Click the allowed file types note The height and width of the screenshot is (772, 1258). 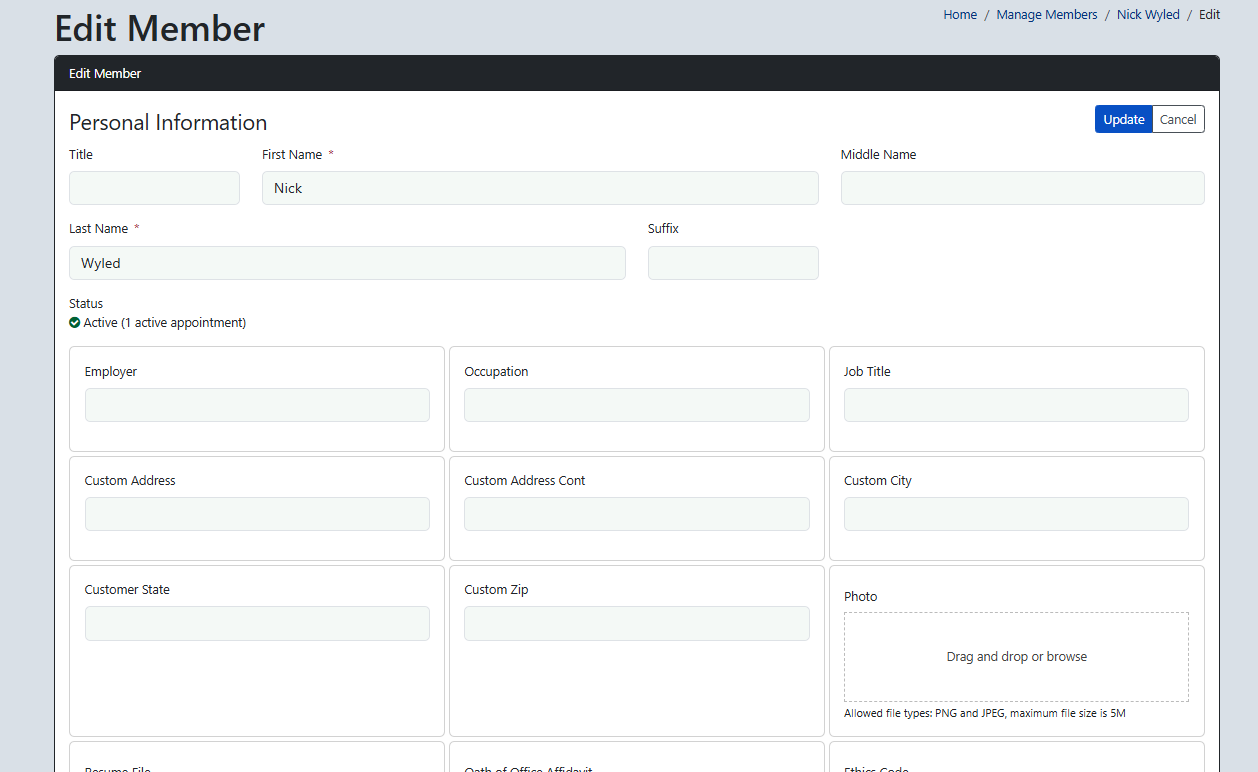(985, 714)
